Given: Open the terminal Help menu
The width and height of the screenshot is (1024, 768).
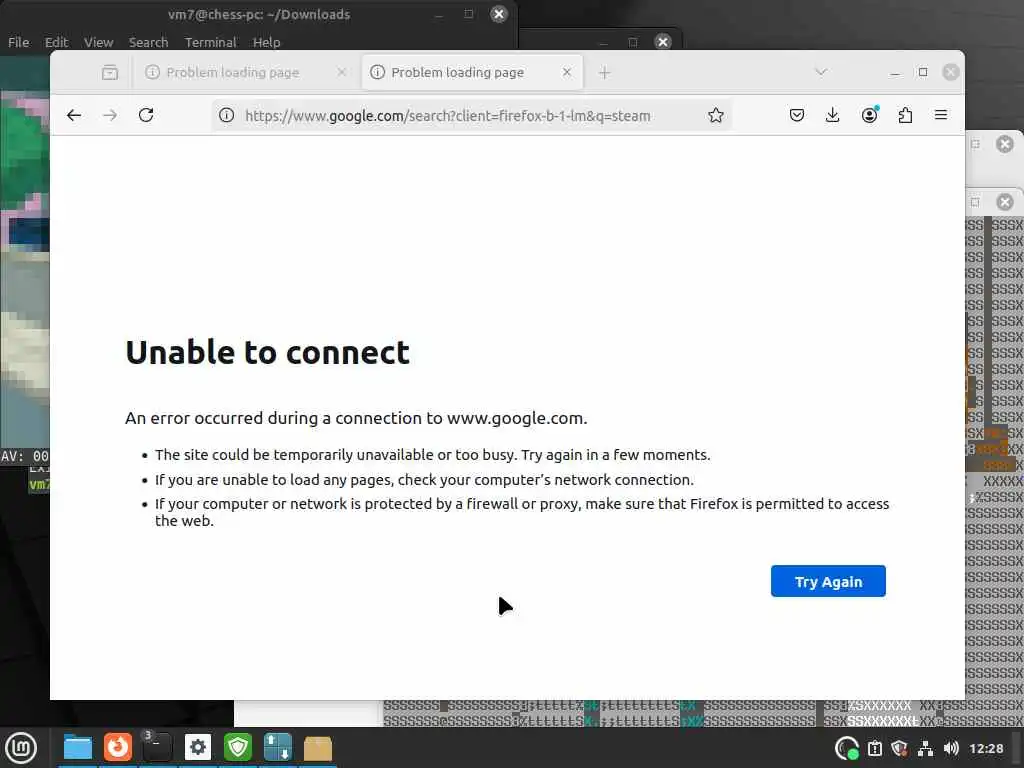Looking at the screenshot, I should (266, 42).
